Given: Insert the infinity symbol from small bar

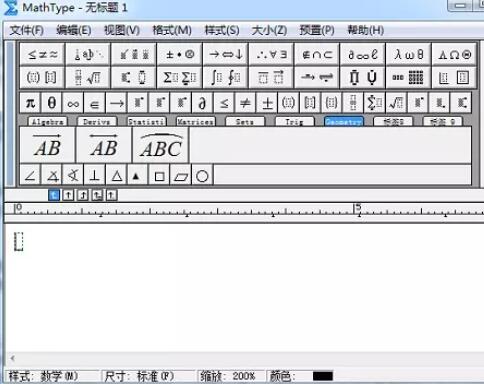Looking at the screenshot, I should coord(73,103).
